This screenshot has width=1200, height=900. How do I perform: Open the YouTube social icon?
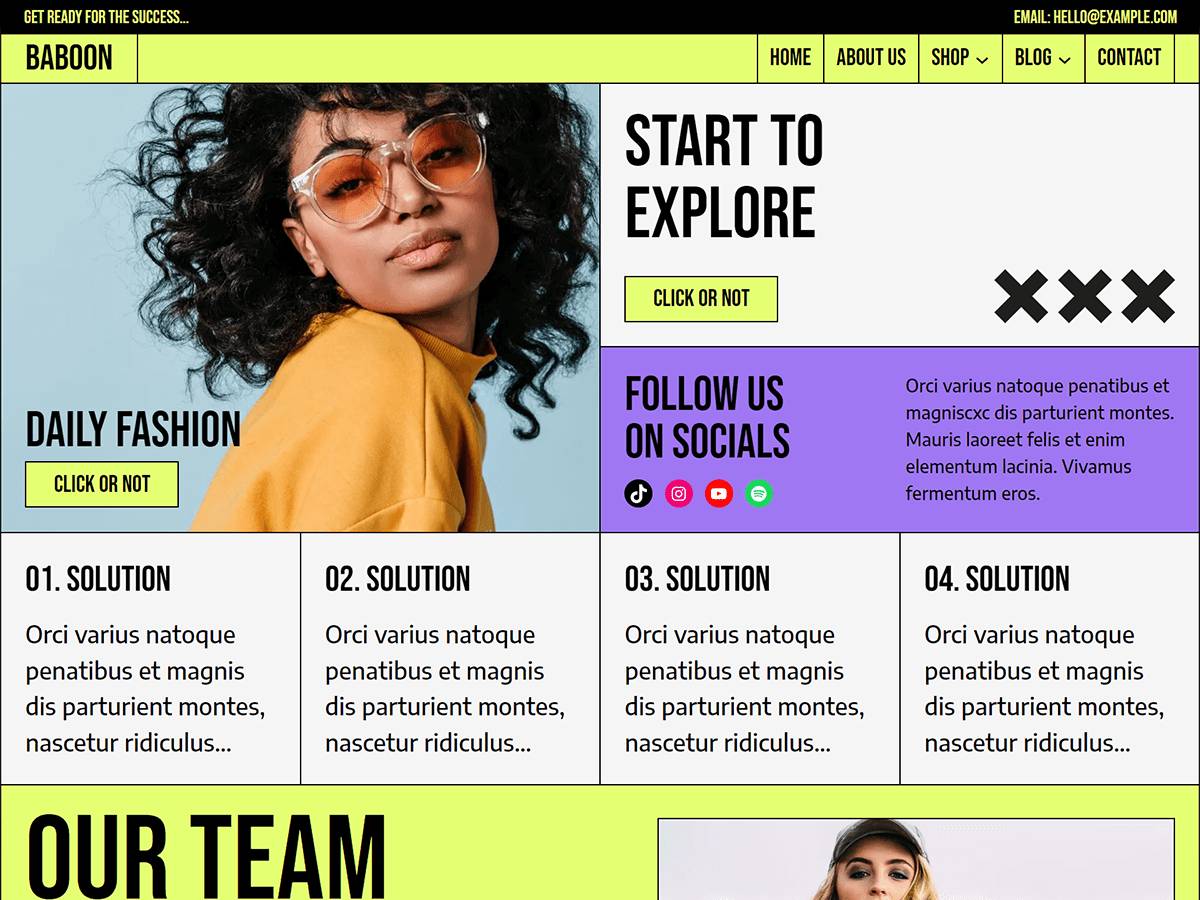(x=719, y=493)
